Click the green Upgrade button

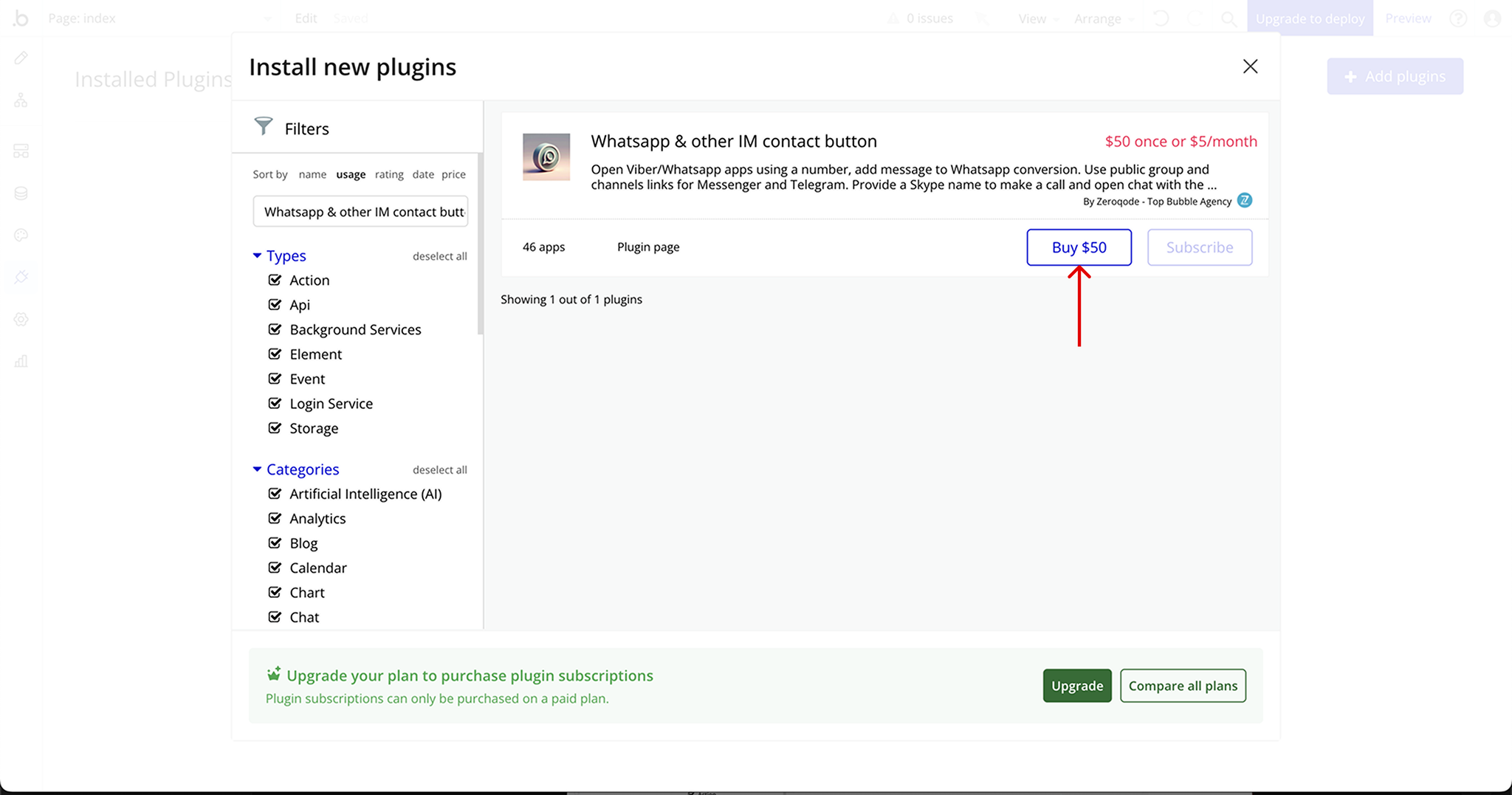point(1077,686)
